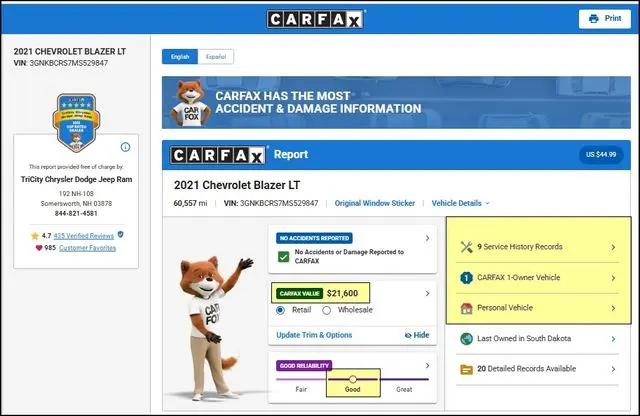Click the folder Detailed Records icon

coord(467,369)
